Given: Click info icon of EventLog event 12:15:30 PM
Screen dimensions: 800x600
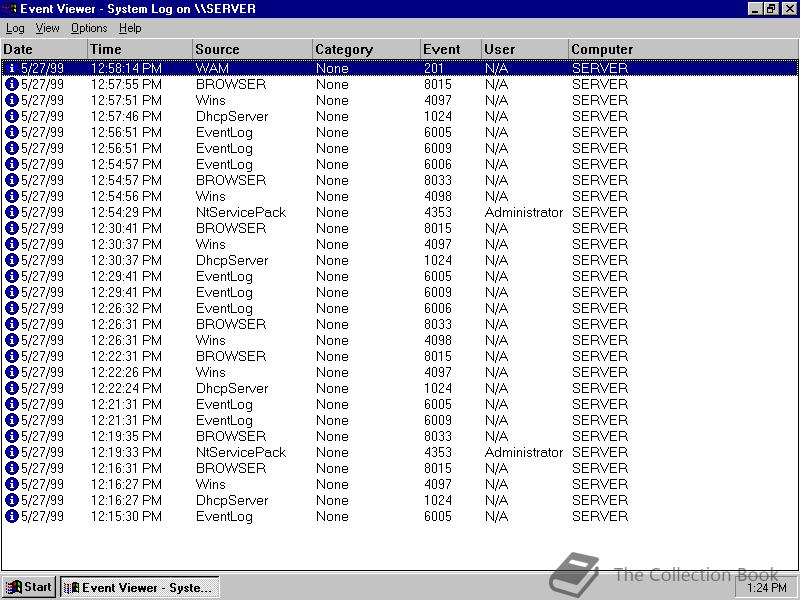Looking at the screenshot, I should (x=12, y=516).
